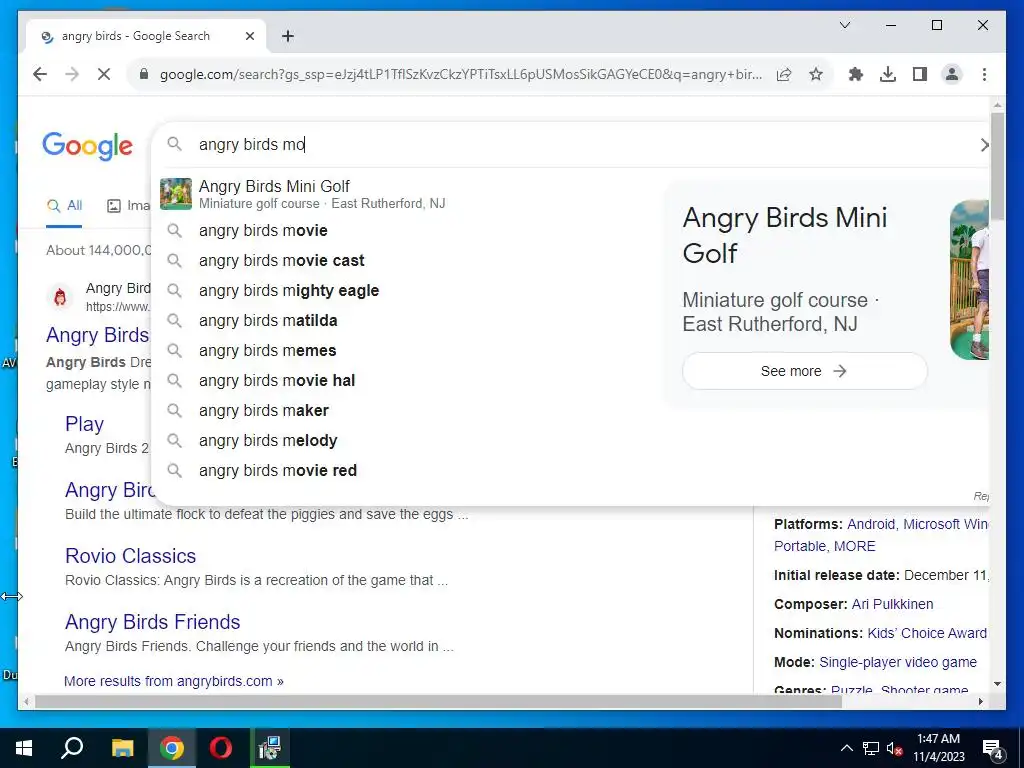1024x768 pixels.
Task: Open File Explorer from the taskbar
Action: point(122,748)
